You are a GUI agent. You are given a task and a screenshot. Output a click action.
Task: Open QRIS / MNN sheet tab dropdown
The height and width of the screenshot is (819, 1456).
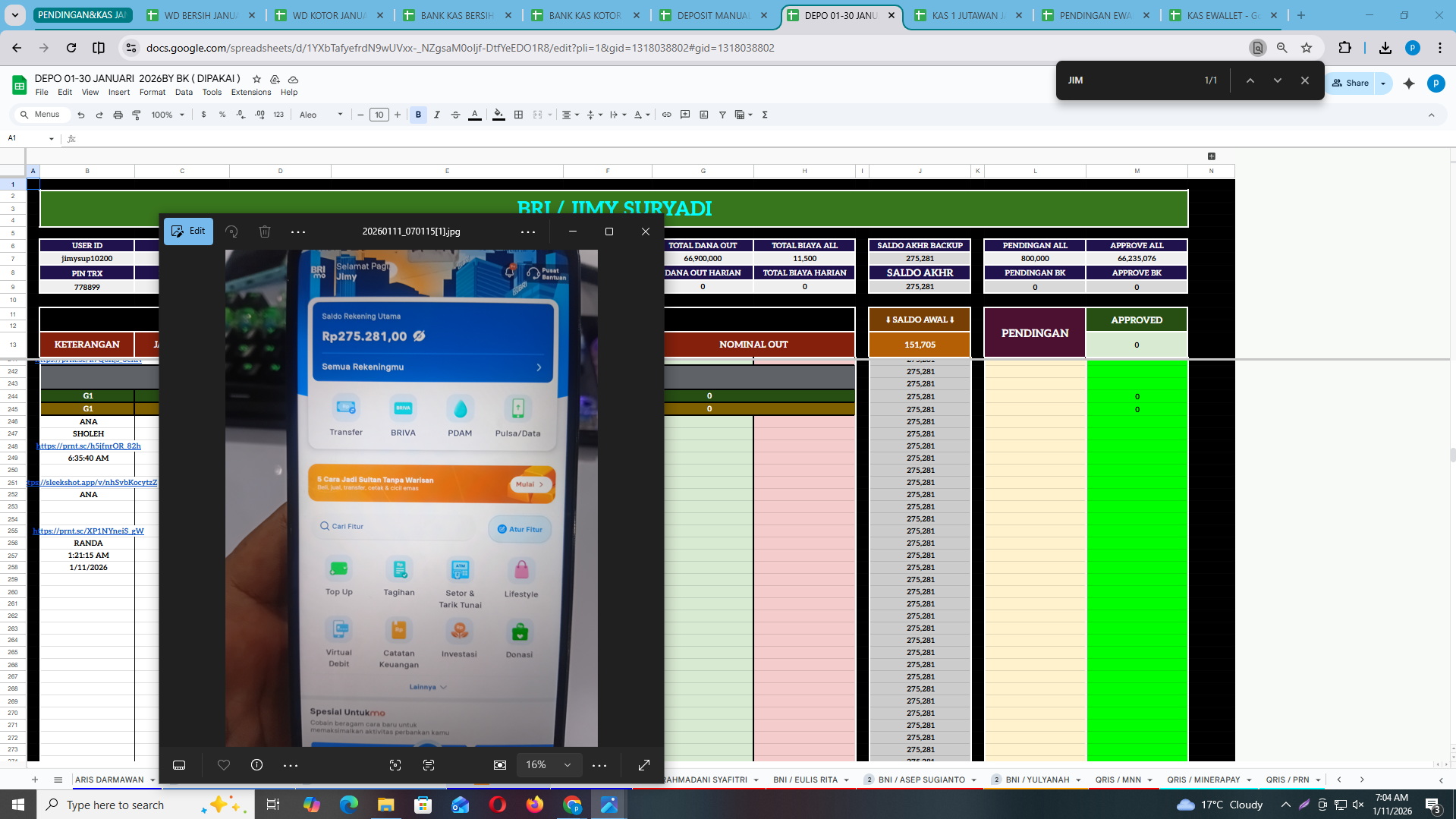1149,780
